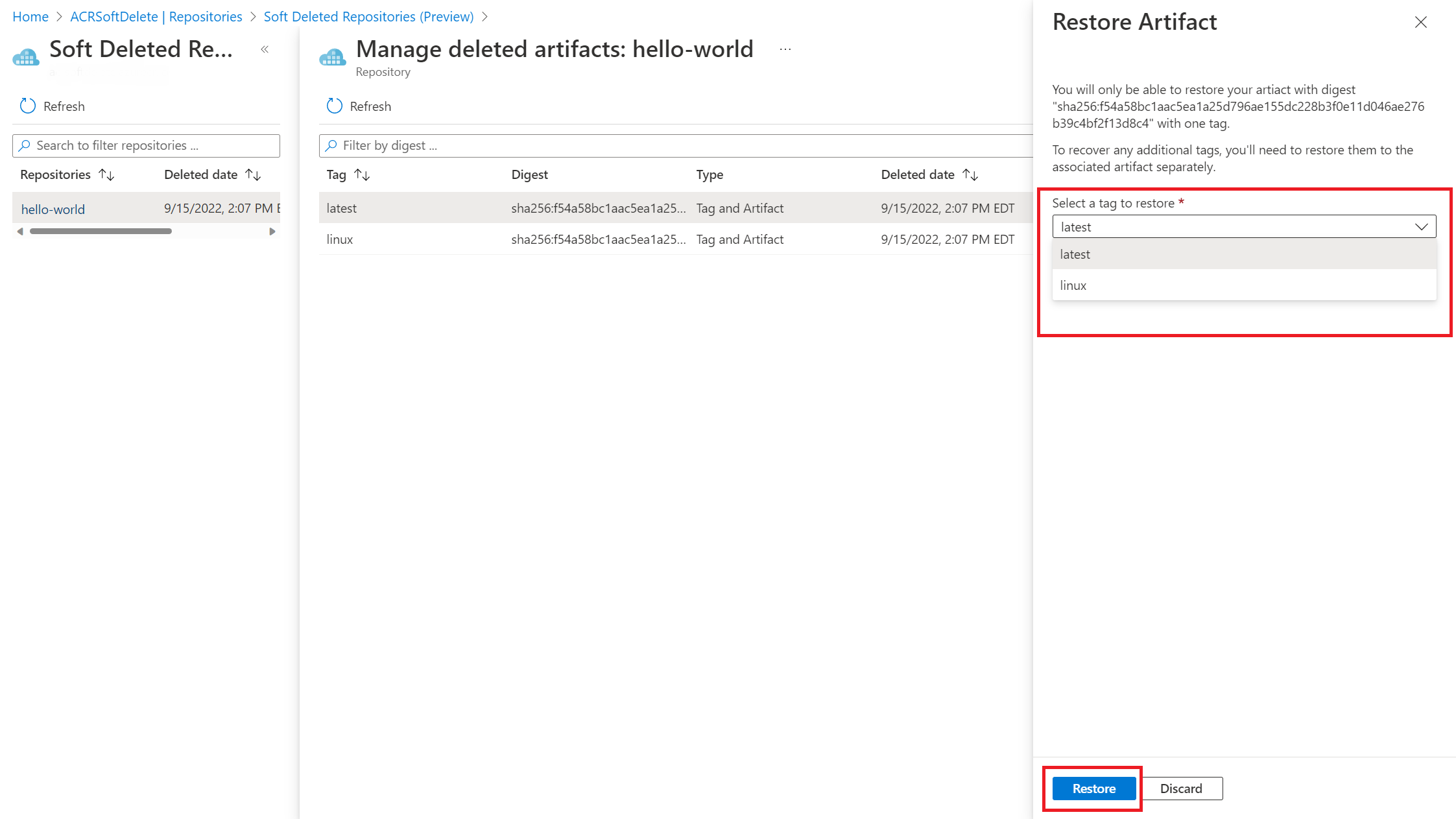Click the Restore button to confirm artifact recovery
The height and width of the screenshot is (819, 1456).
(x=1093, y=788)
